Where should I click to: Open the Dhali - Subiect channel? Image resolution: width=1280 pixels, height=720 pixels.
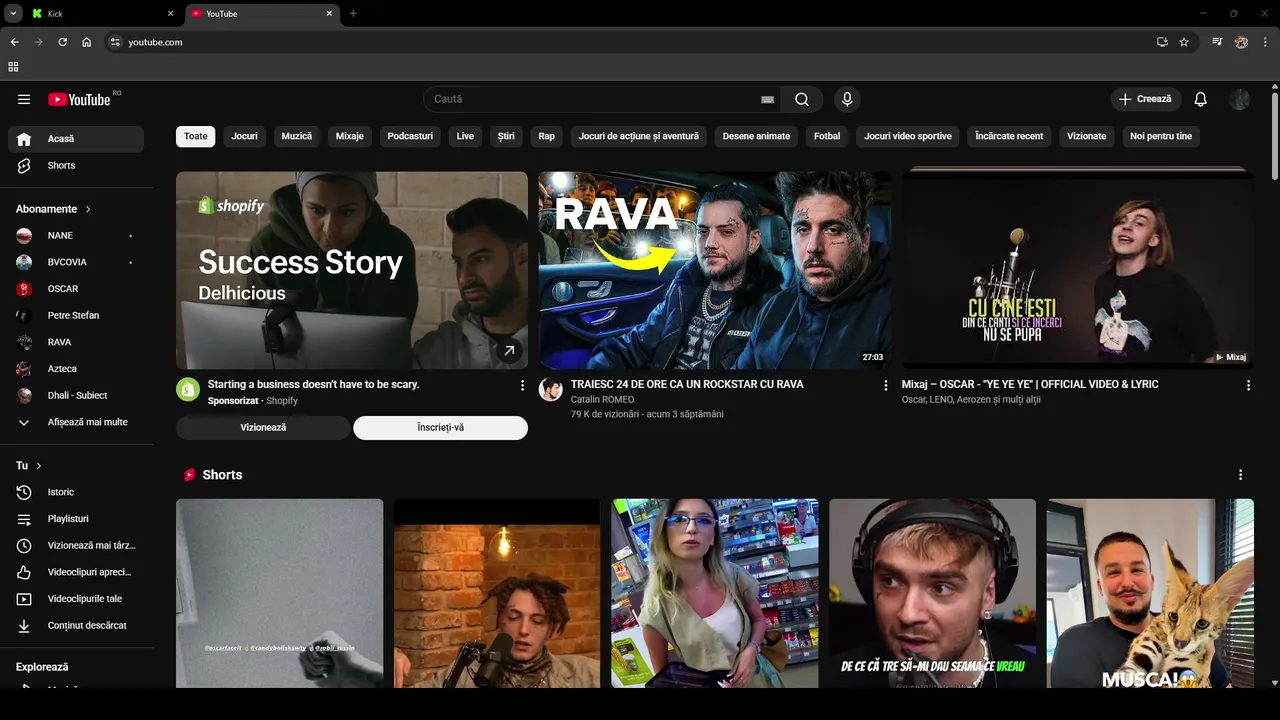(76, 396)
